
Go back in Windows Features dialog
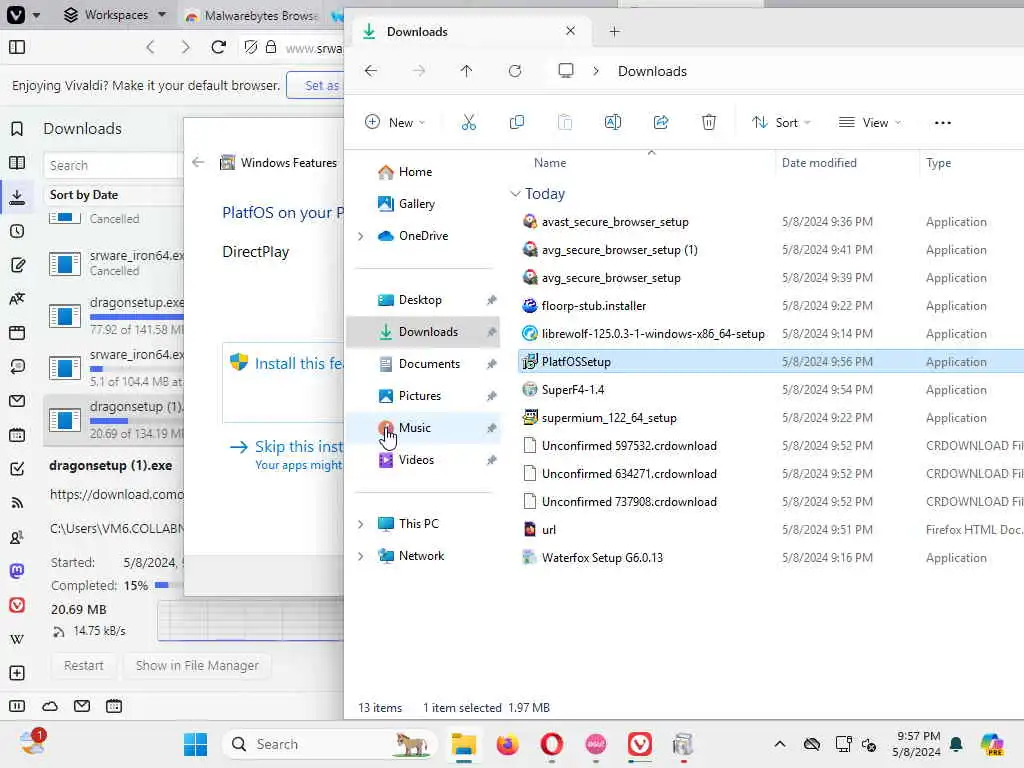[199, 162]
